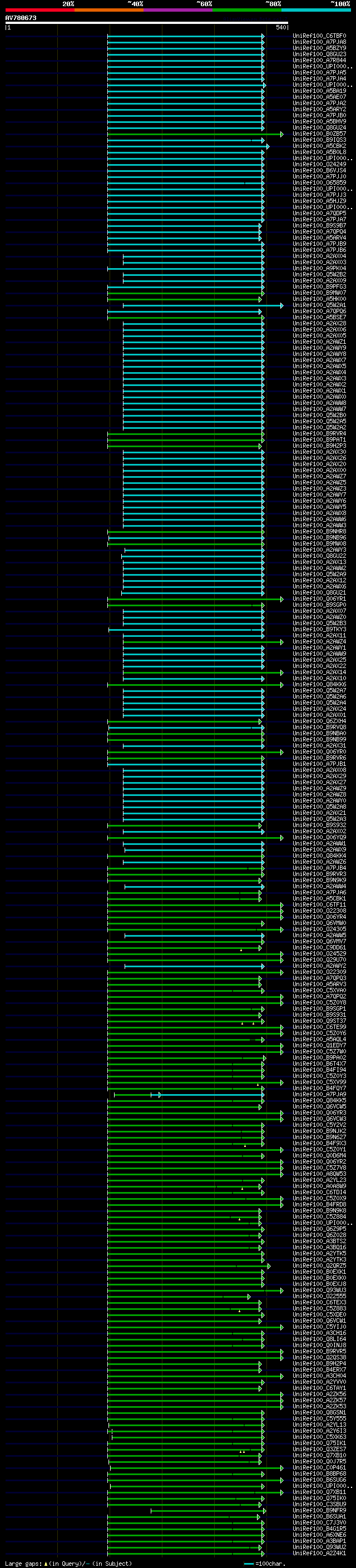
Task: Select the UniRef100_A5BA19 label
Action: tap(319, 91)
